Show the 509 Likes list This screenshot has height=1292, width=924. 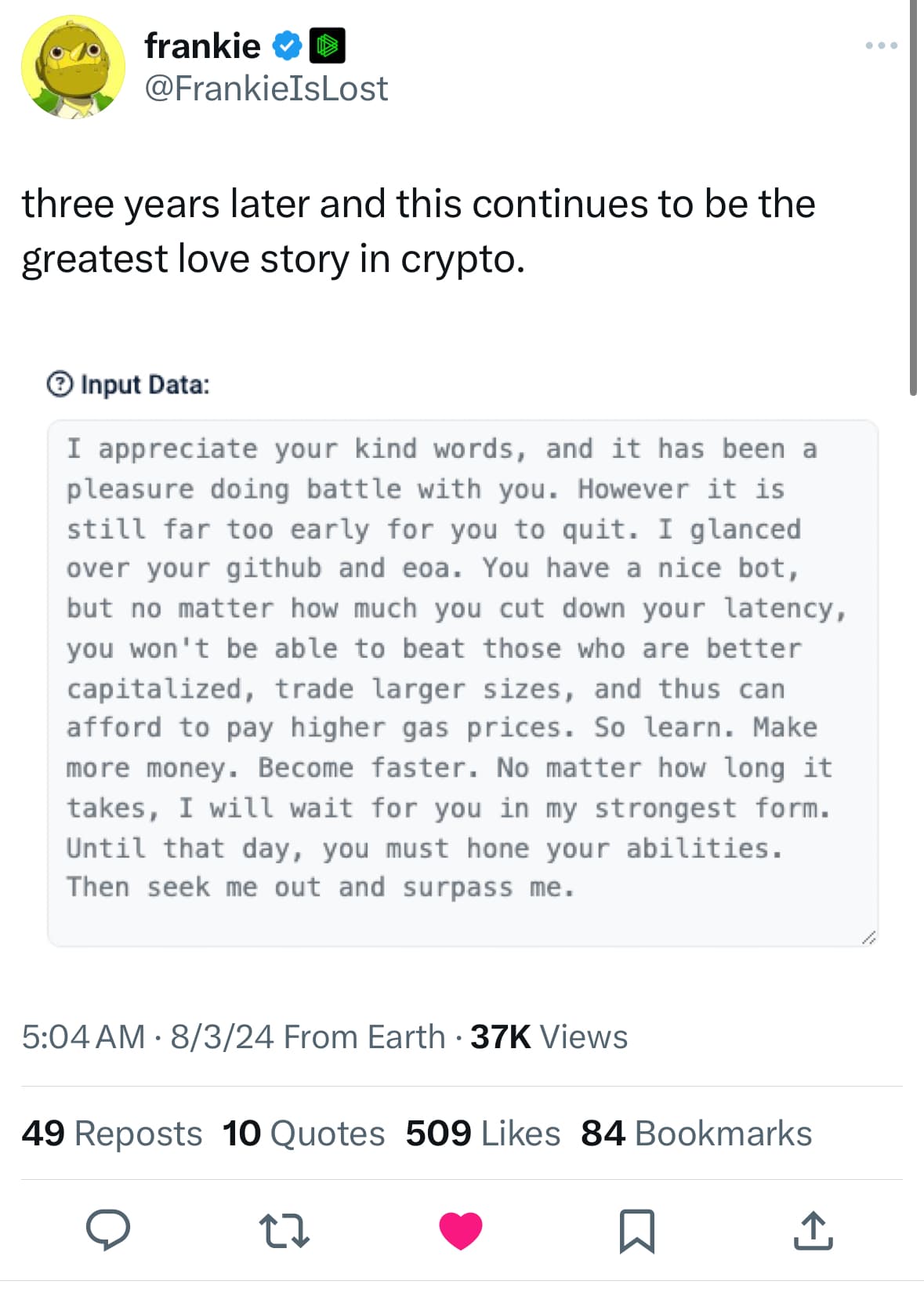point(483,1133)
